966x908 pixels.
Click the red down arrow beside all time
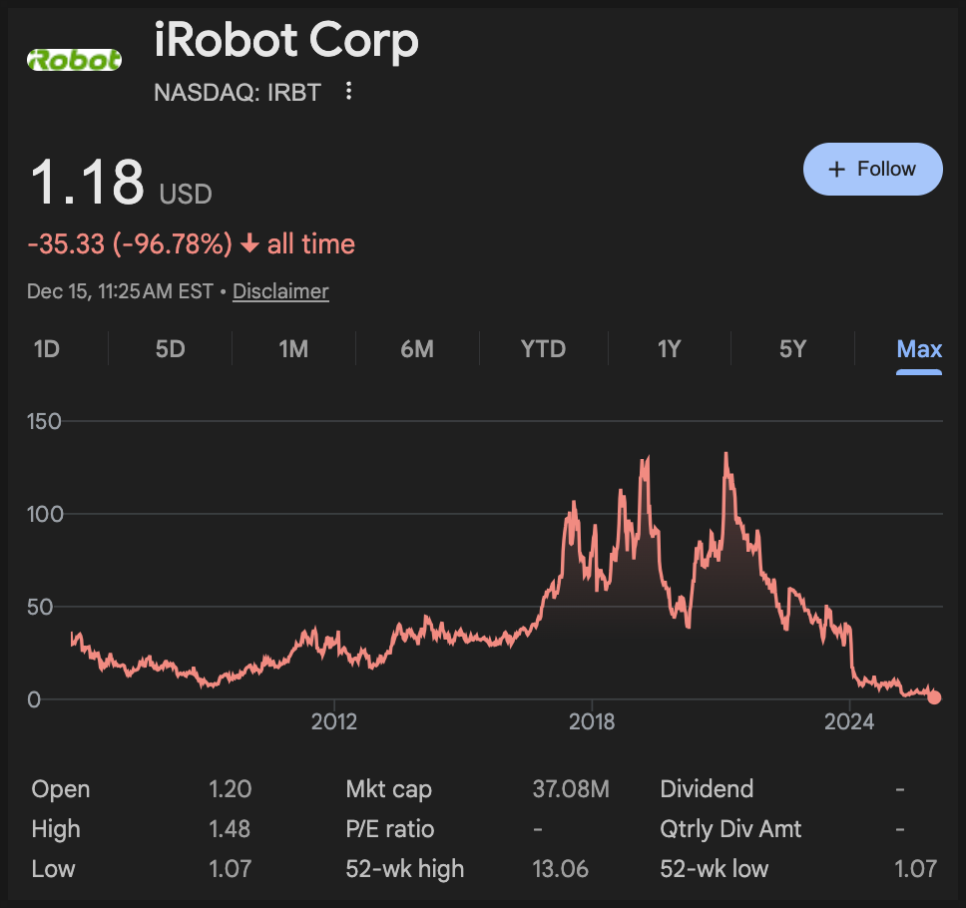(x=249, y=245)
